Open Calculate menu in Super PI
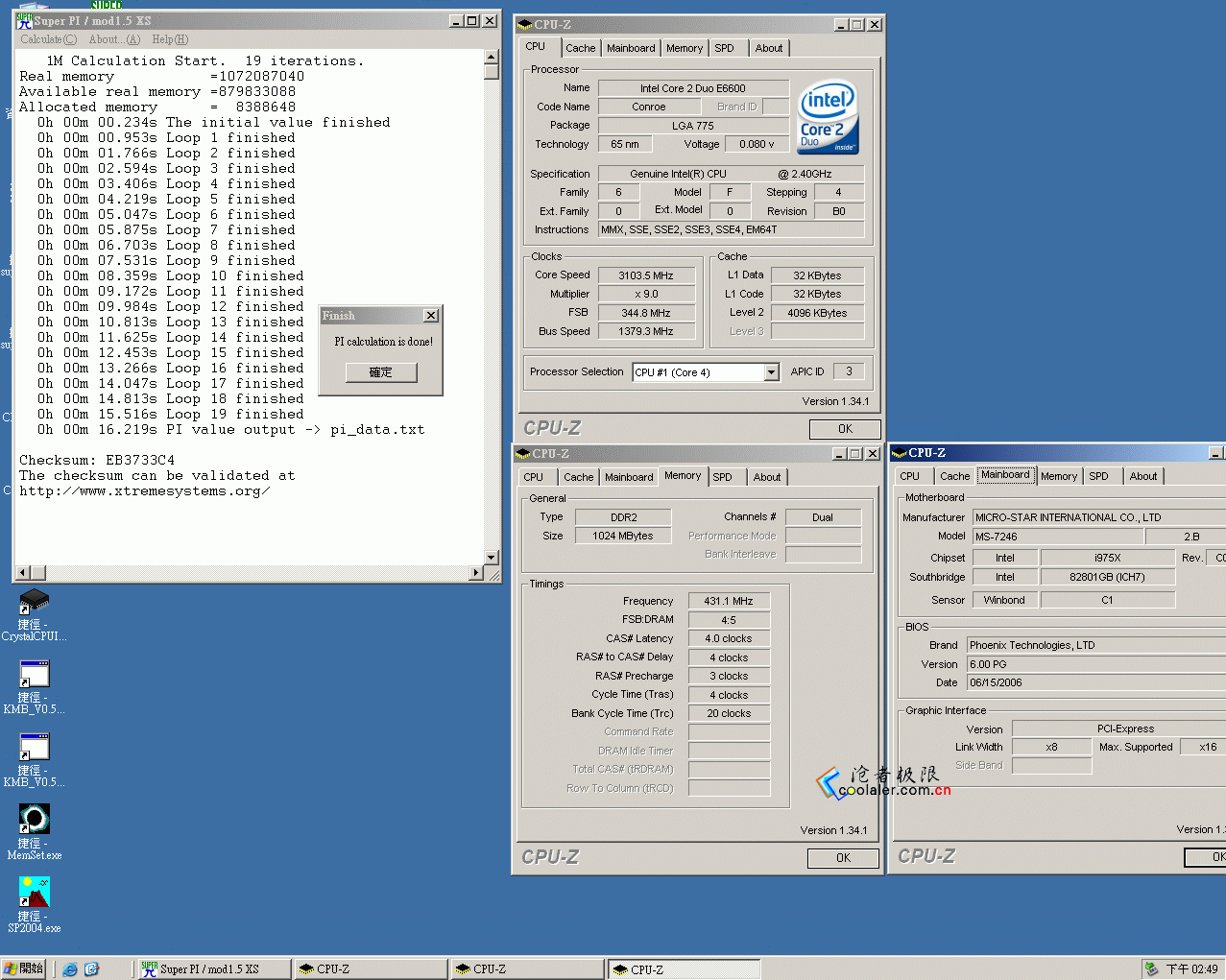The image size is (1226, 980). click(x=48, y=39)
